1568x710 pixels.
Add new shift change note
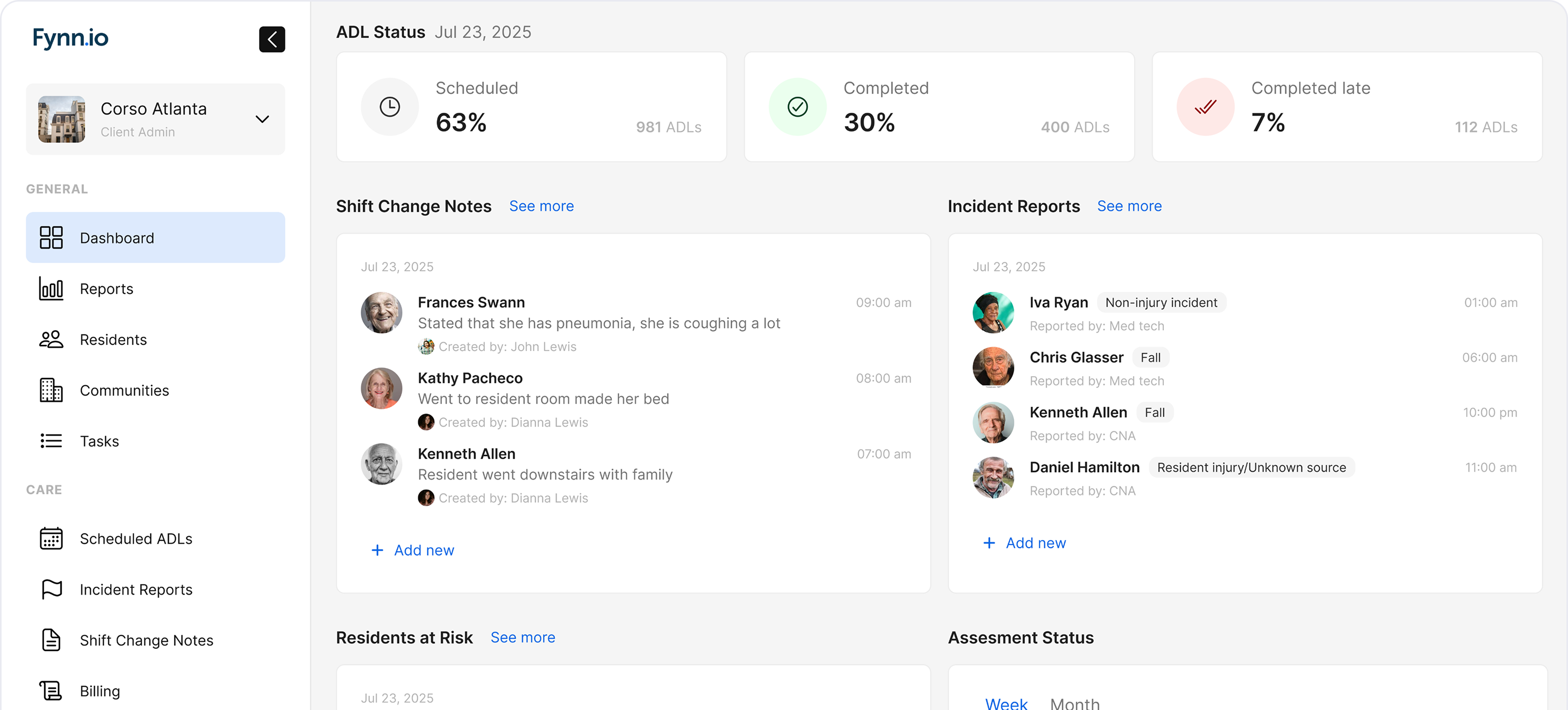coord(412,550)
